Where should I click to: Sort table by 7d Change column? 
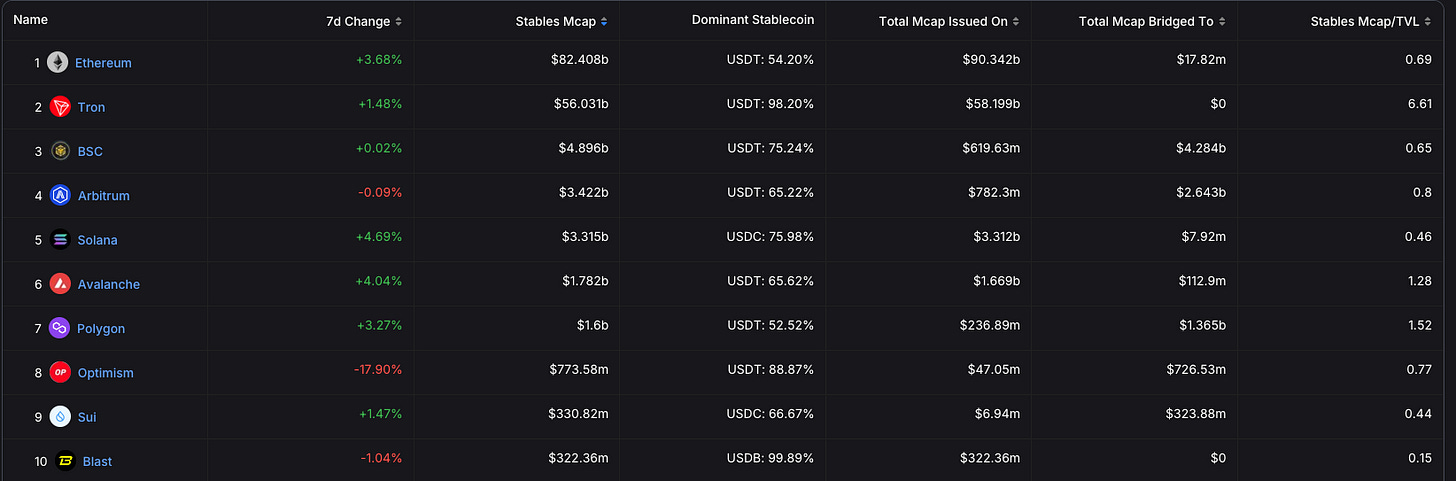pyautogui.click(x=366, y=21)
